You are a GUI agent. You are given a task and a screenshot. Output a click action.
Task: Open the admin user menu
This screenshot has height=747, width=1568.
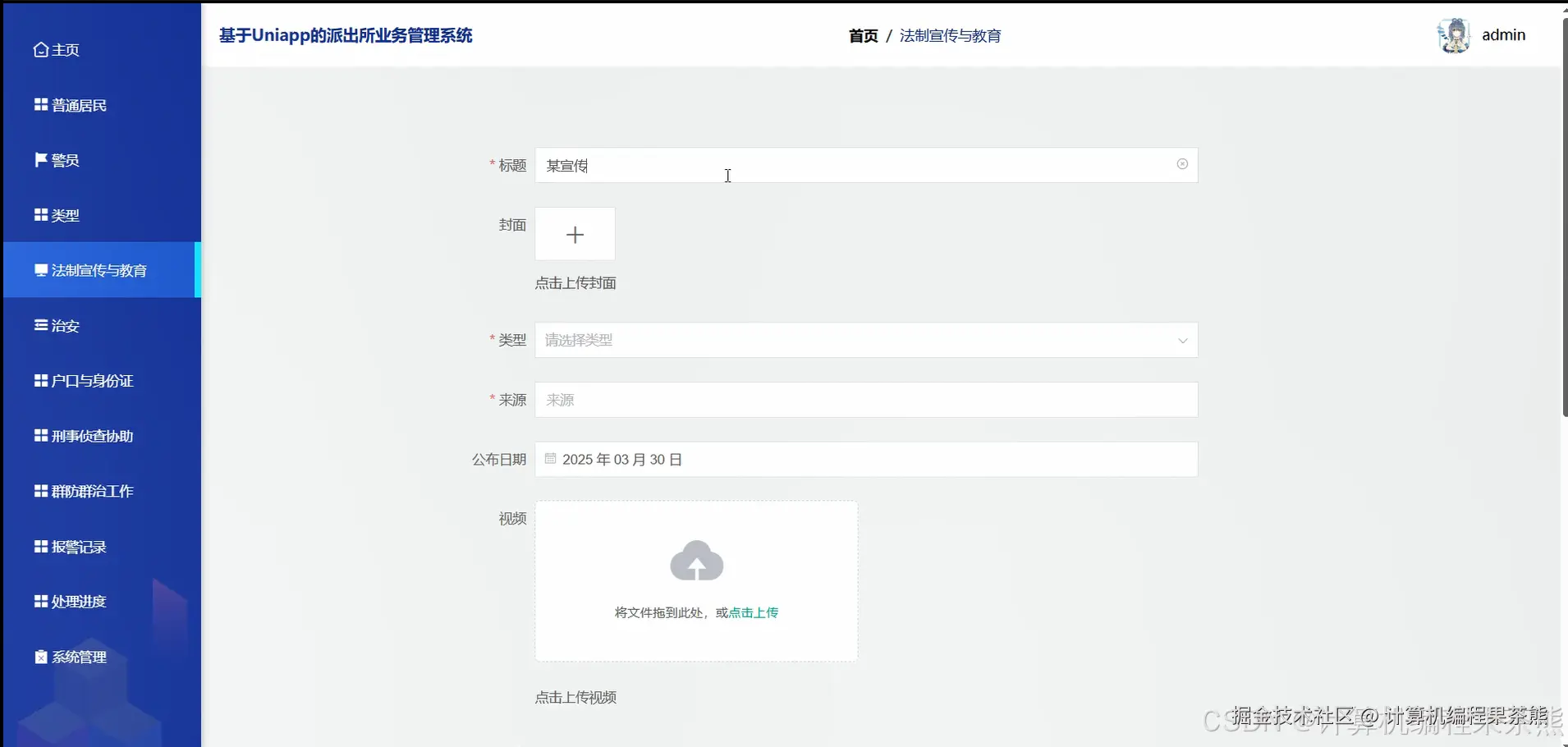(1481, 35)
